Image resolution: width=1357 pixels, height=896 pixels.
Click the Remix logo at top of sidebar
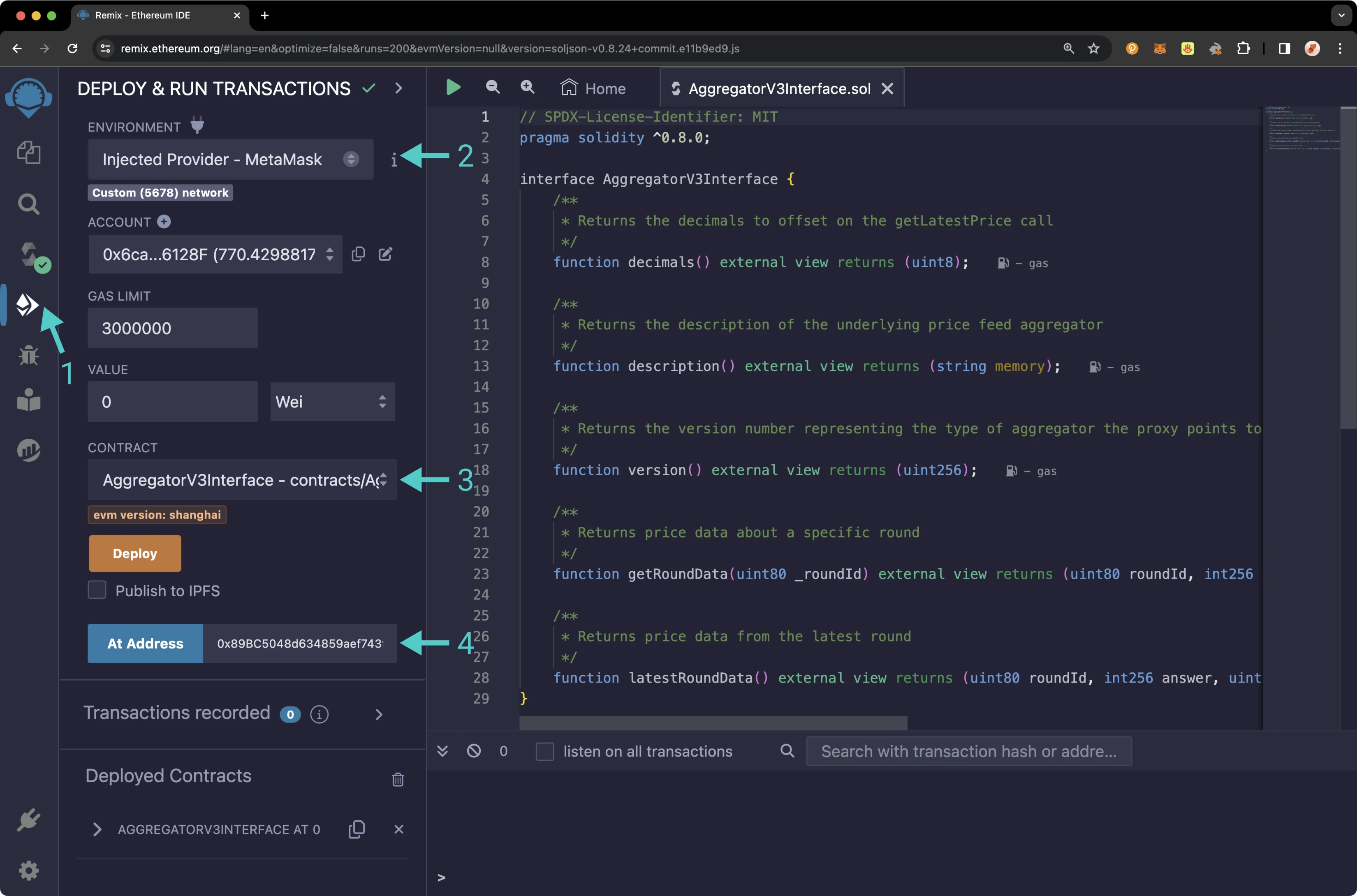click(28, 98)
